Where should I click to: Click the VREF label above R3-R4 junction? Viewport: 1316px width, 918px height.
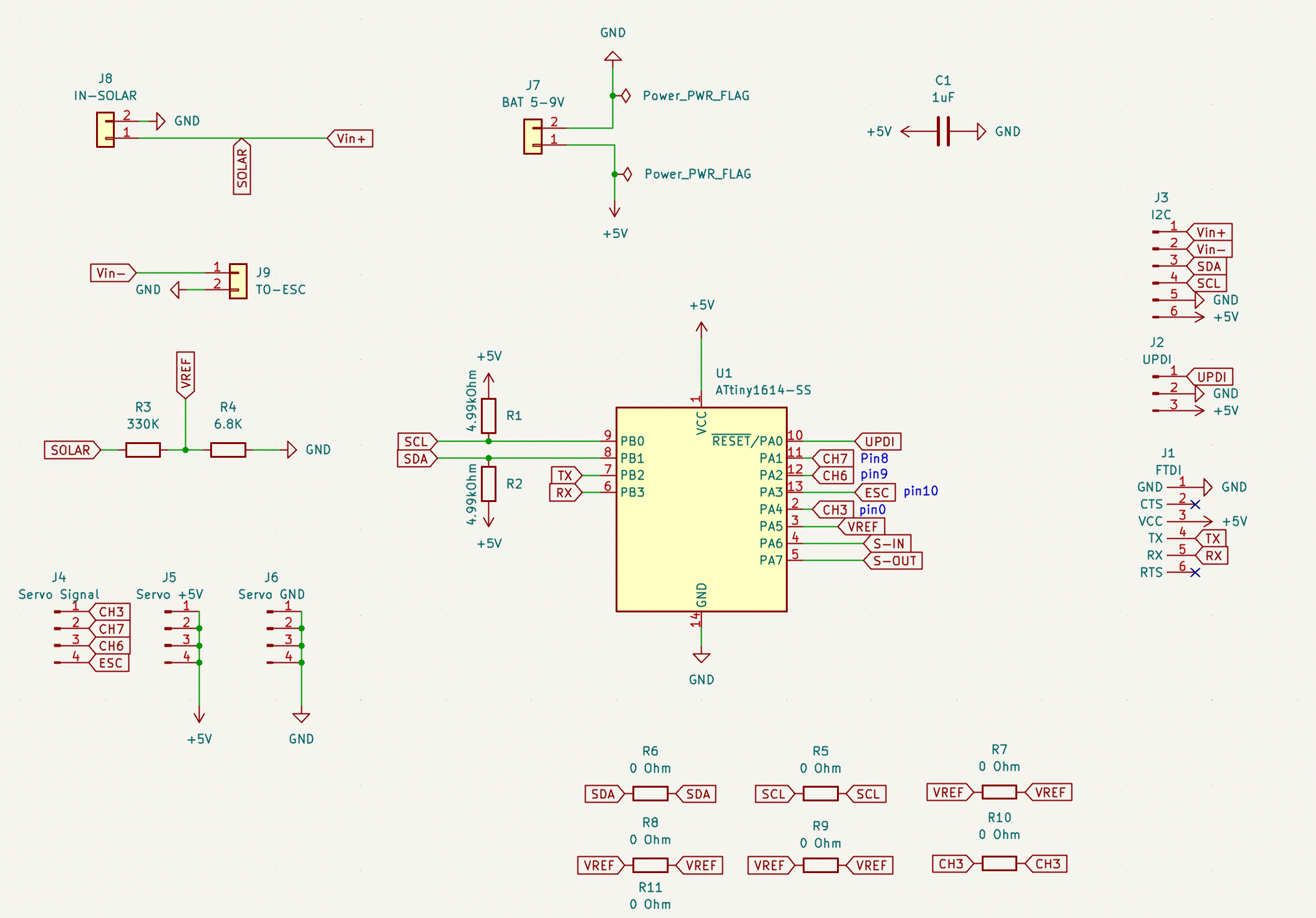tap(185, 373)
